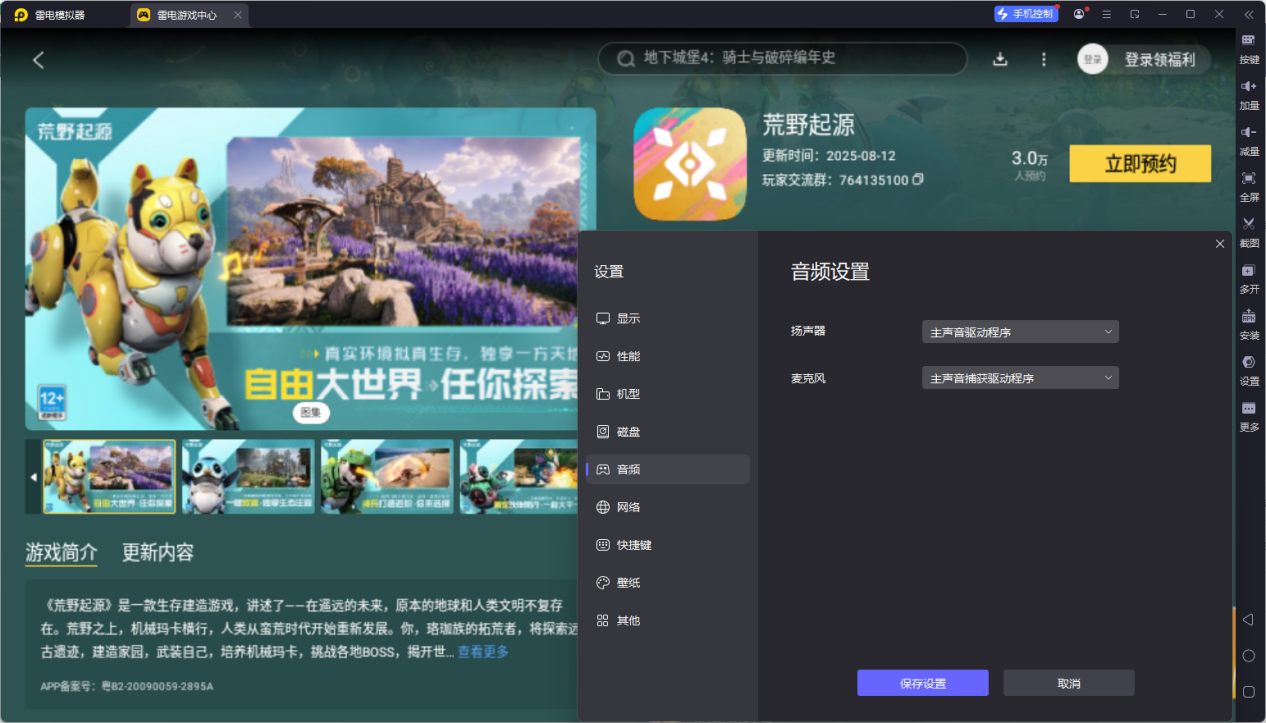1266x723 pixels.
Task: Select the first yellow dog thumbnail
Action: 109,477
